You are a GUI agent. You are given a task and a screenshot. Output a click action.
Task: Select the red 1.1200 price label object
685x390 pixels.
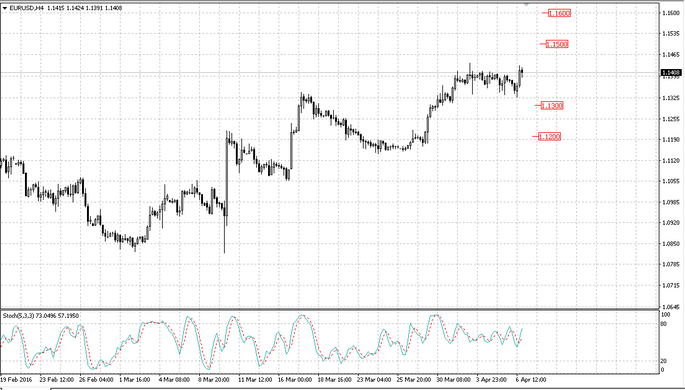(549, 137)
